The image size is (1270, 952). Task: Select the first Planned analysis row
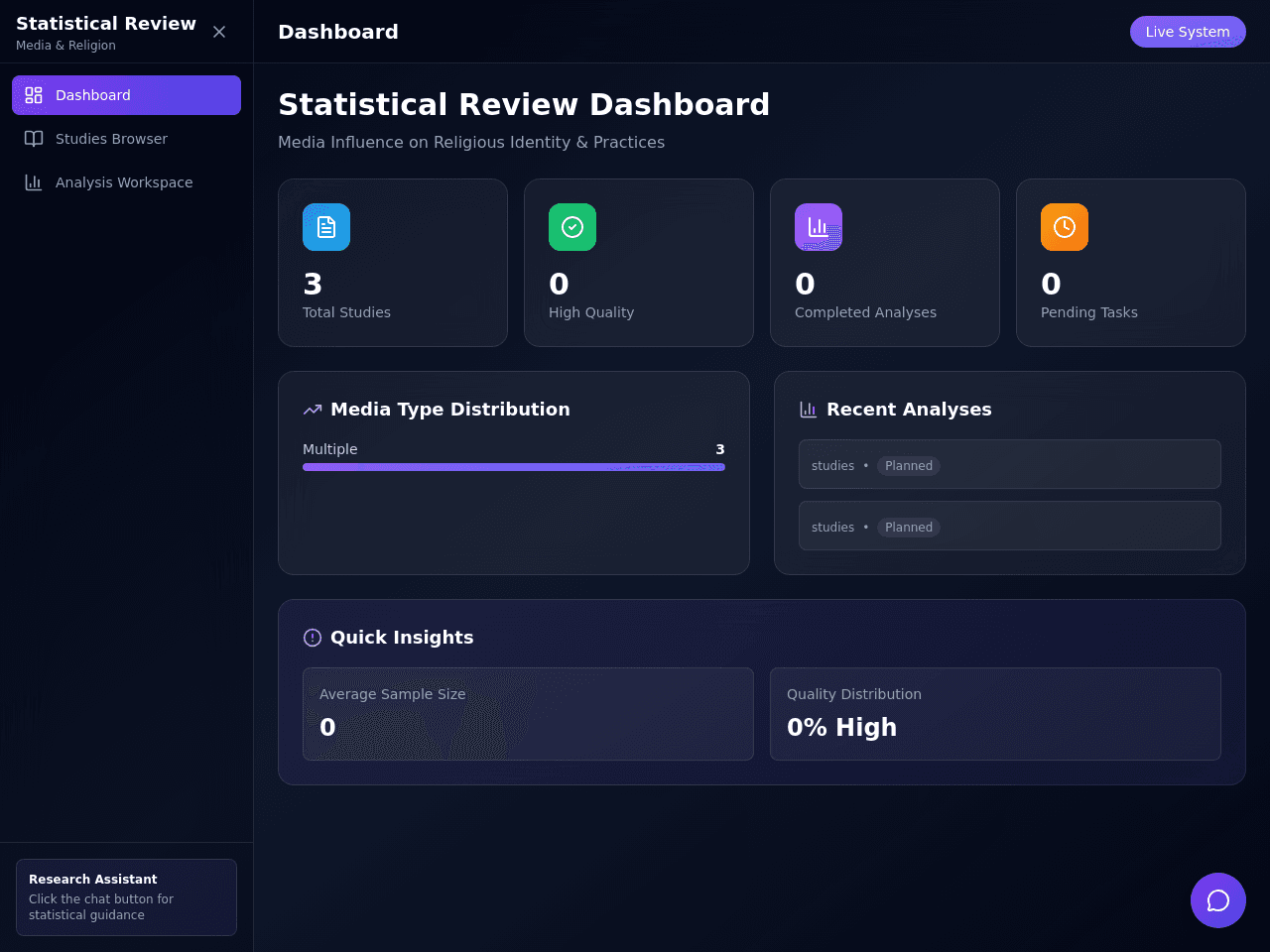pyautogui.click(x=1010, y=464)
